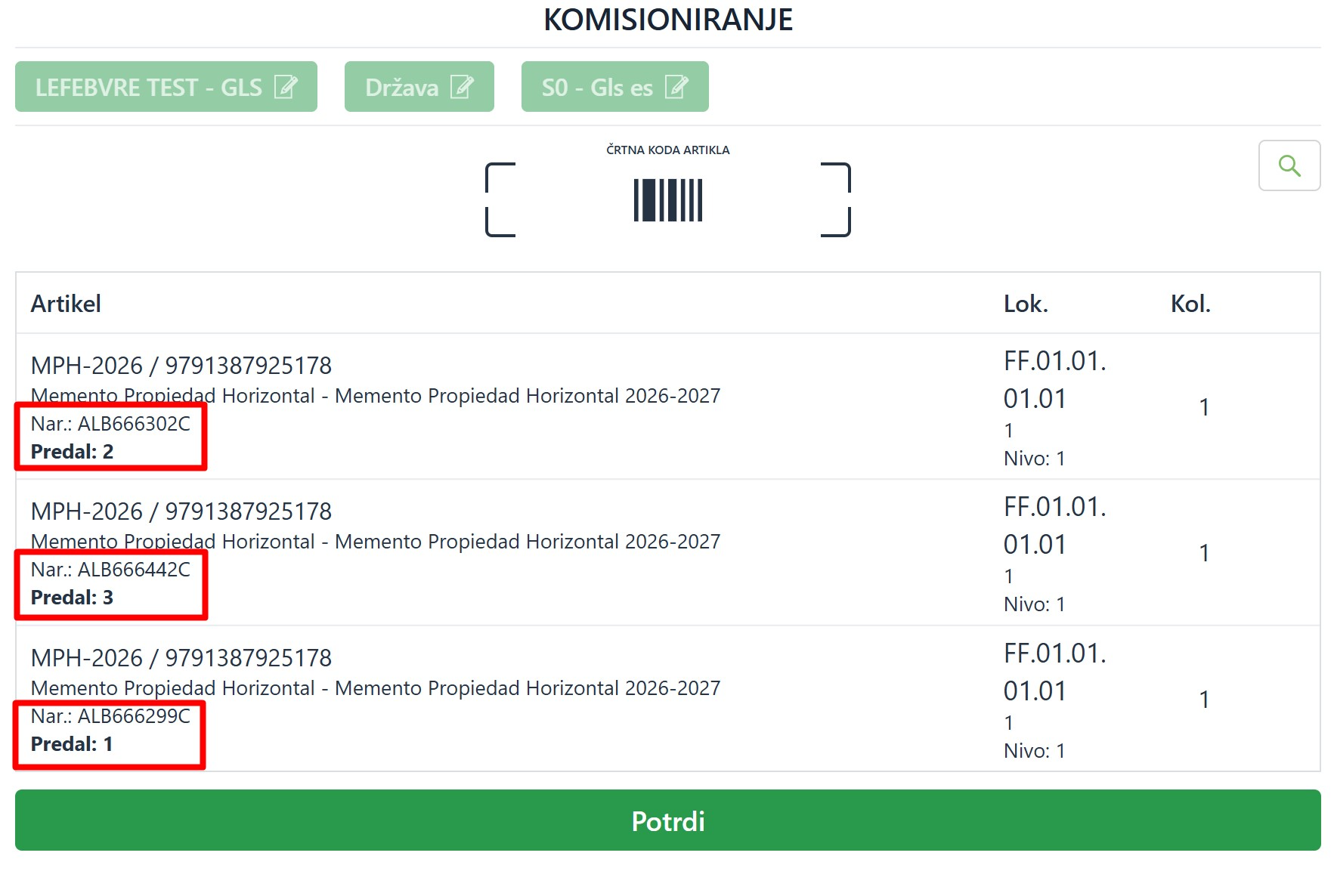Select the order ALB666299C item row
This screenshot has height=896, width=1334.
[x=668, y=699]
